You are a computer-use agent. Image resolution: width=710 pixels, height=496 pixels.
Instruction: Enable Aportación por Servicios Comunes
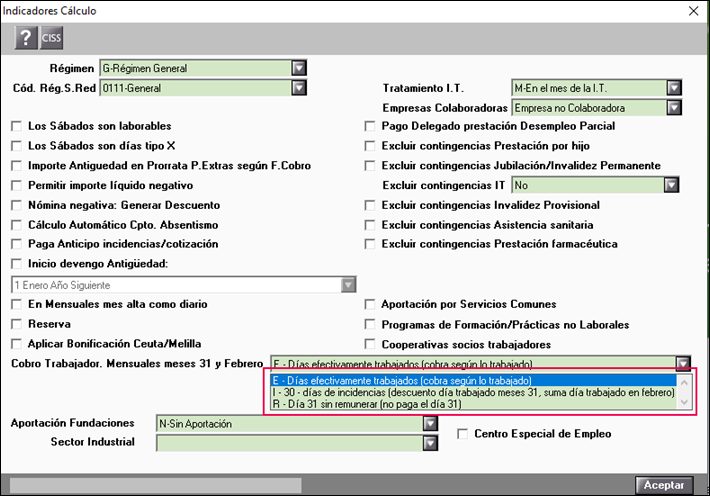coord(370,304)
